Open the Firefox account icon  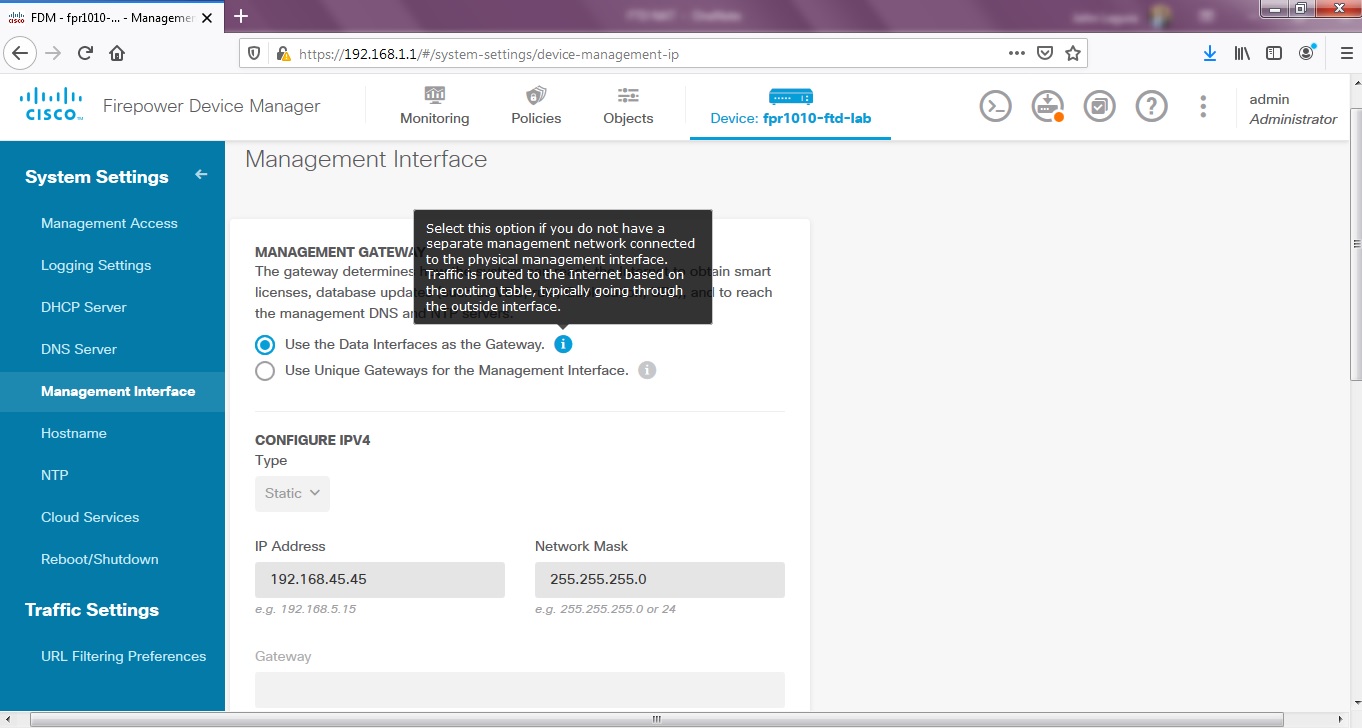point(1307,54)
